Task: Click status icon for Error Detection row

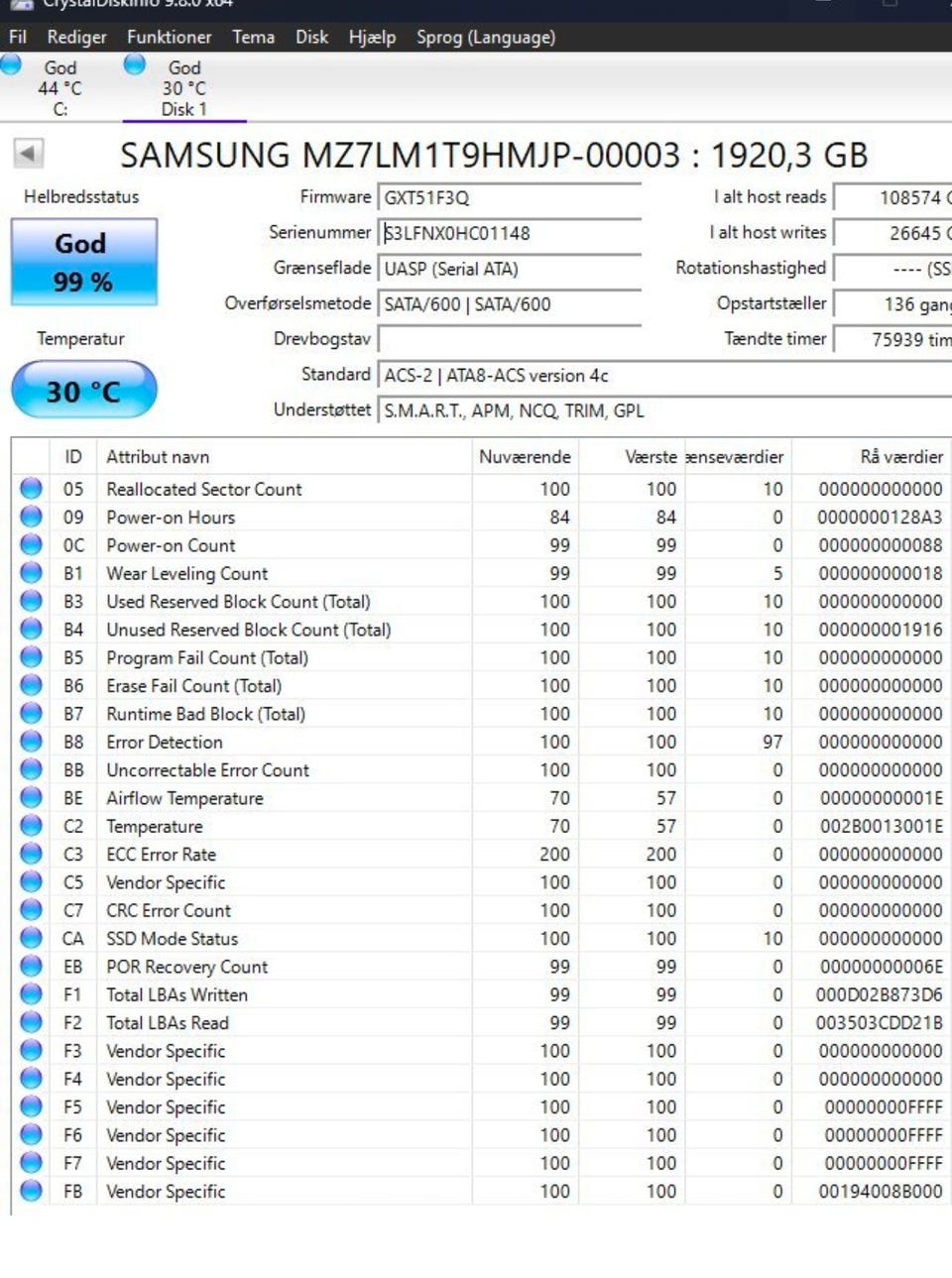Action: 32,742
